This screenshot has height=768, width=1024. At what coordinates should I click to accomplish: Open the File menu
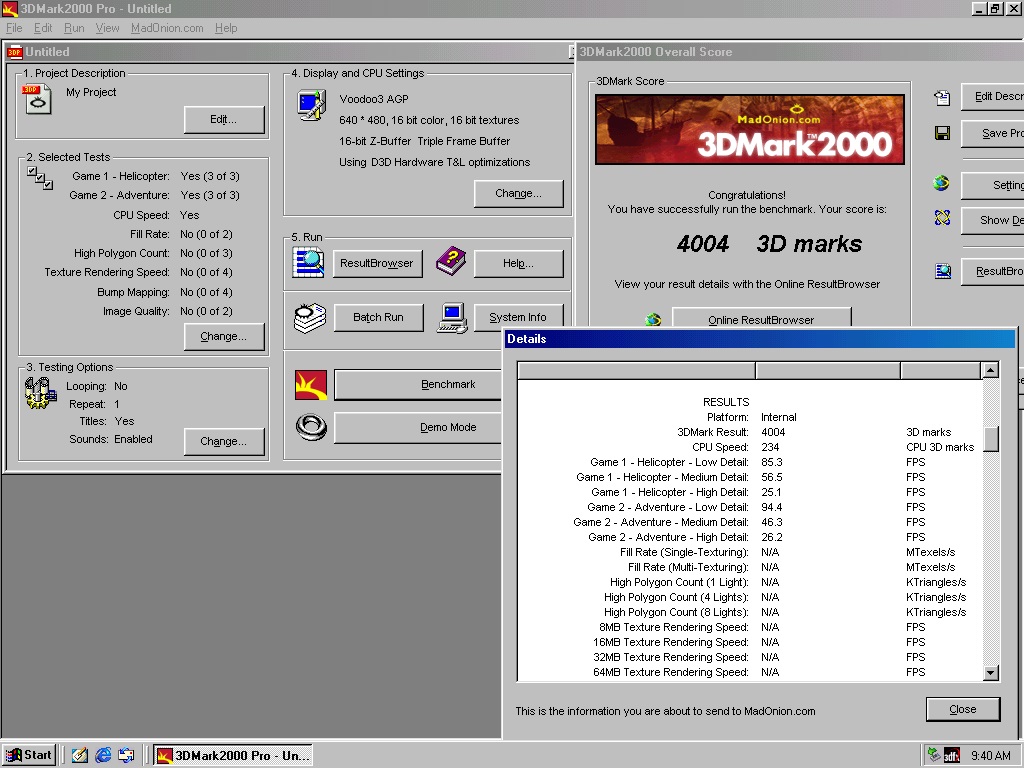point(14,28)
